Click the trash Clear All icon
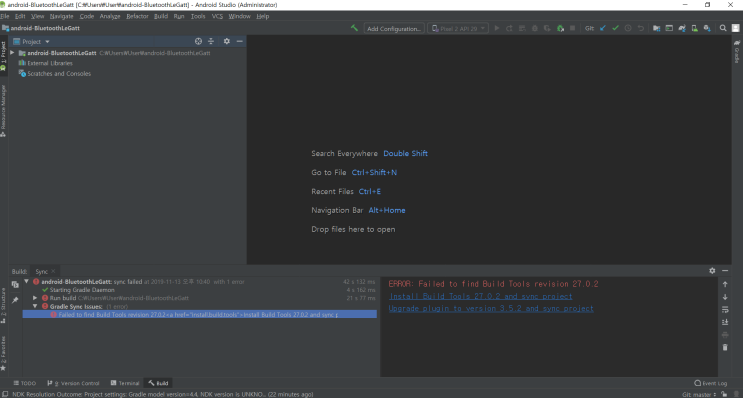 725,347
